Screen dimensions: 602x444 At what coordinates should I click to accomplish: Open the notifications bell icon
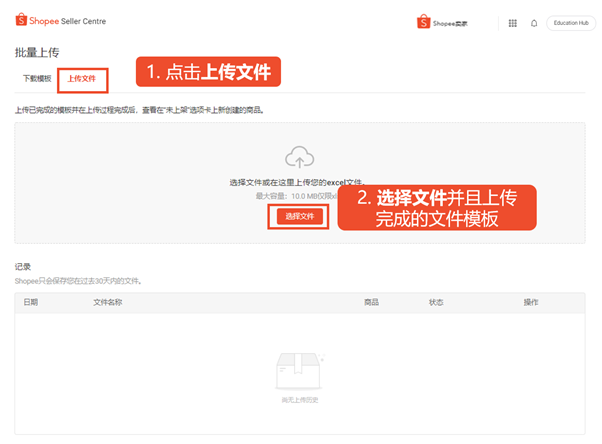(x=534, y=23)
